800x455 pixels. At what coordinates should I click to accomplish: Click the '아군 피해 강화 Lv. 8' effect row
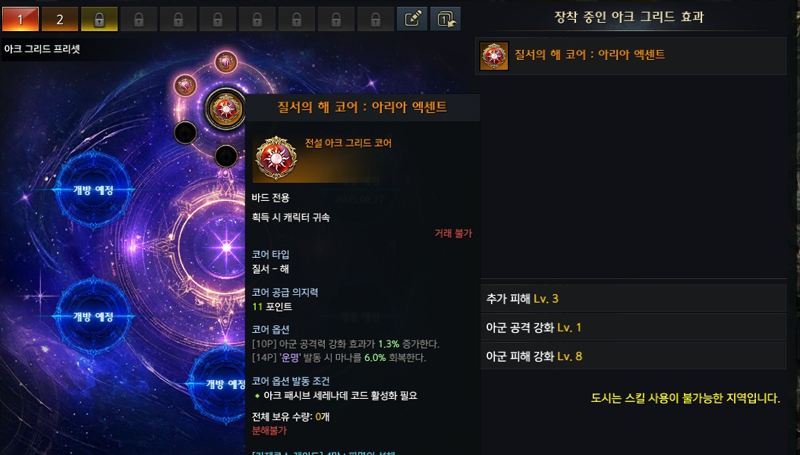[633, 356]
